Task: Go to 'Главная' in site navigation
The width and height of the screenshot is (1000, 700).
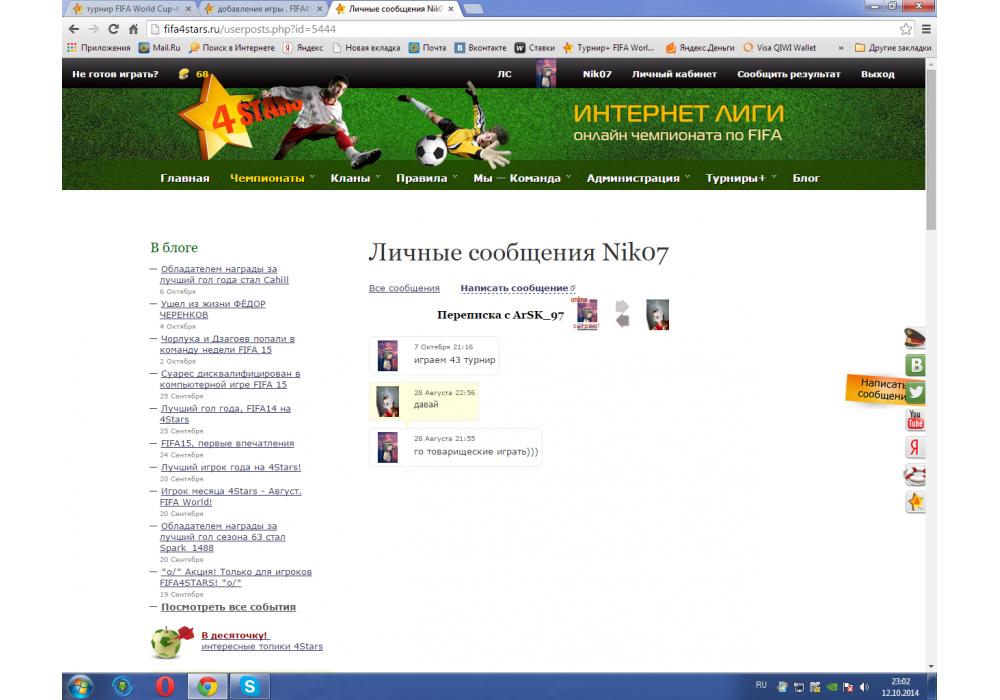Action: coord(185,178)
